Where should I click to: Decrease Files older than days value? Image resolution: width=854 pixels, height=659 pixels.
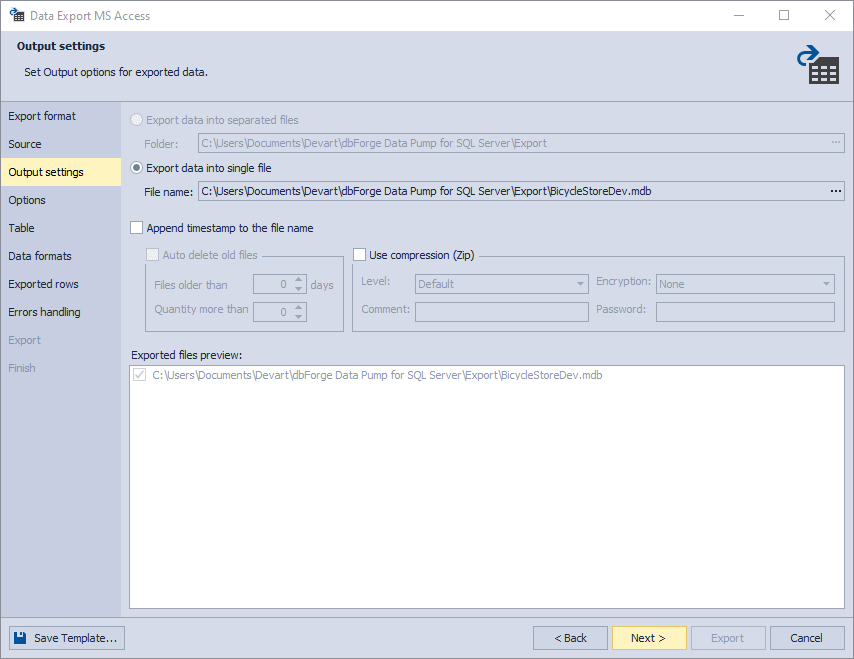(298, 289)
